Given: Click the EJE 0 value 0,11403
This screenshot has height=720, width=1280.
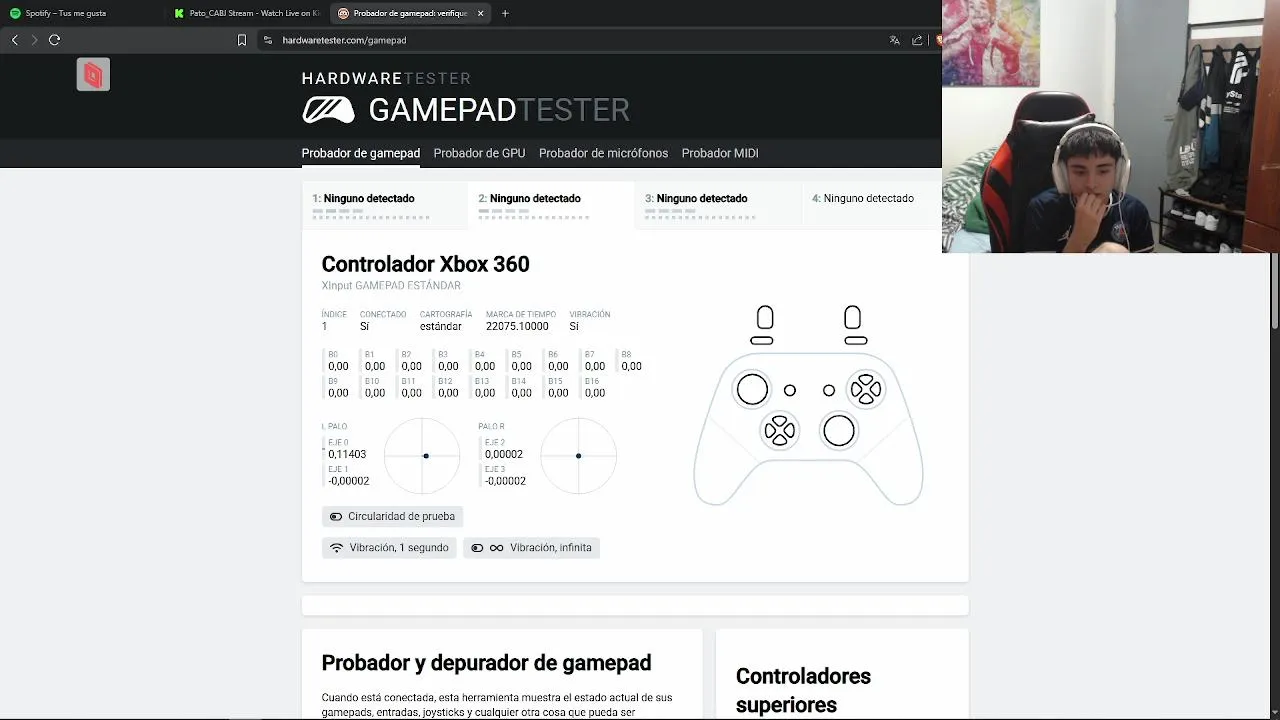Looking at the screenshot, I should [347, 454].
